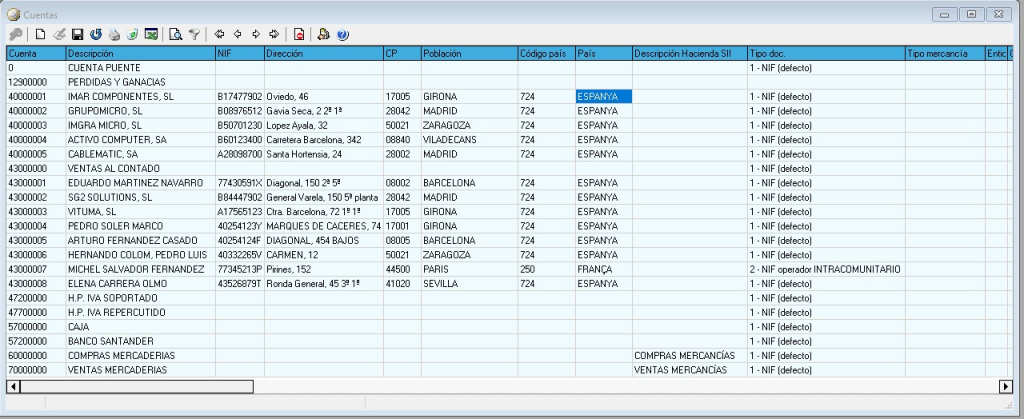This screenshot has height=419, width=1024.
Task: Print the accounts list
Action: click(114, 35)
